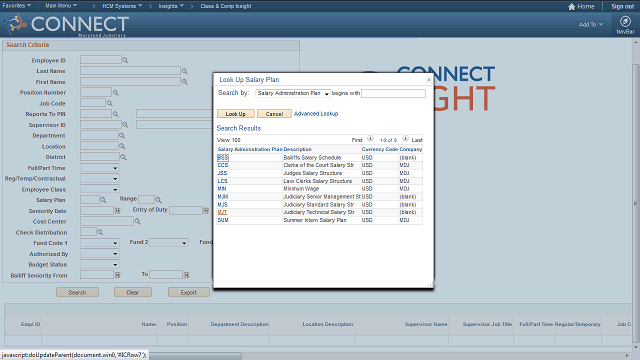
Task: Open District lookup magnifier
Action: pyautogui.click(x=123, y=157)
